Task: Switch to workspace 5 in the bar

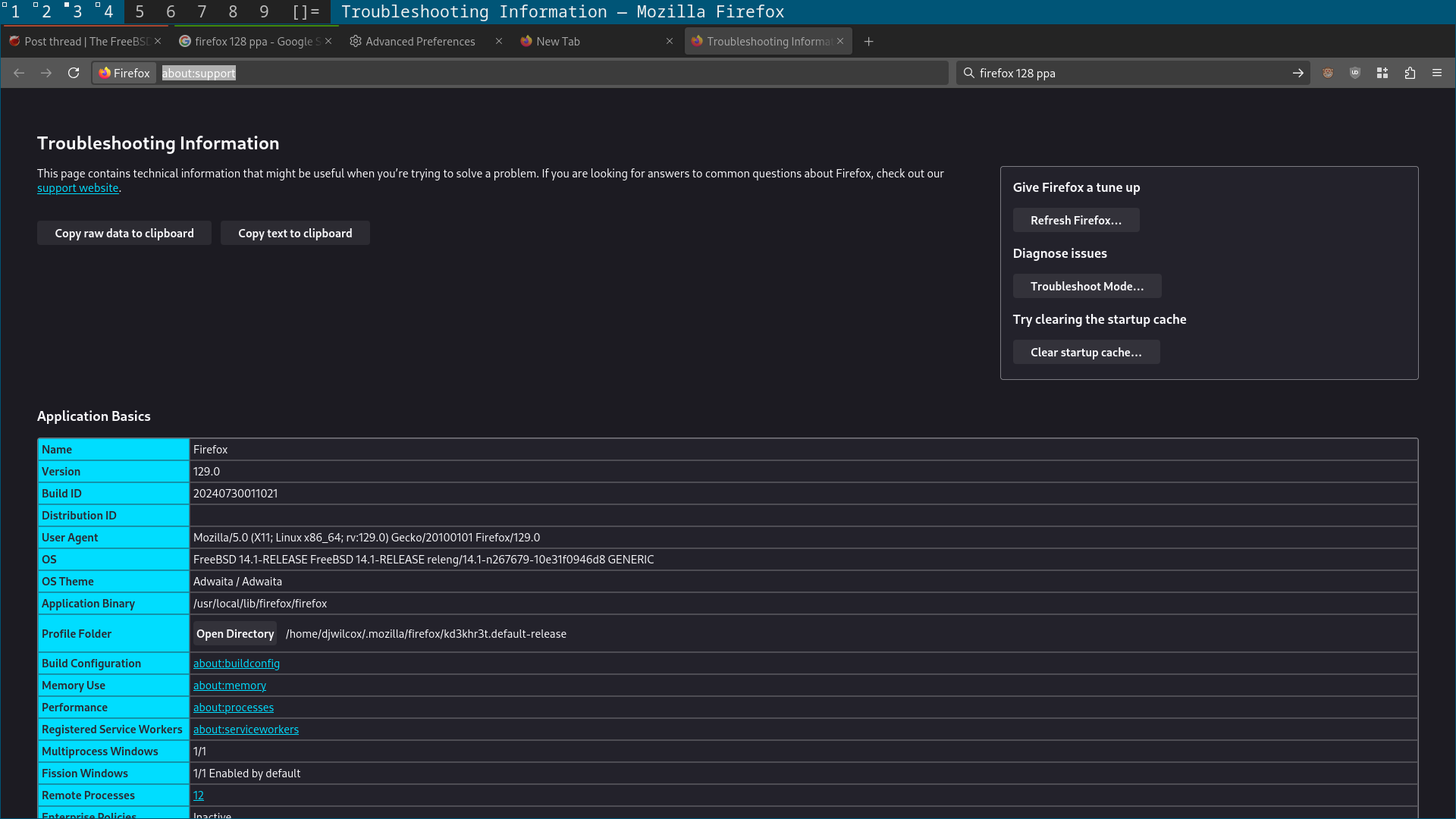Action: [140, 11]
